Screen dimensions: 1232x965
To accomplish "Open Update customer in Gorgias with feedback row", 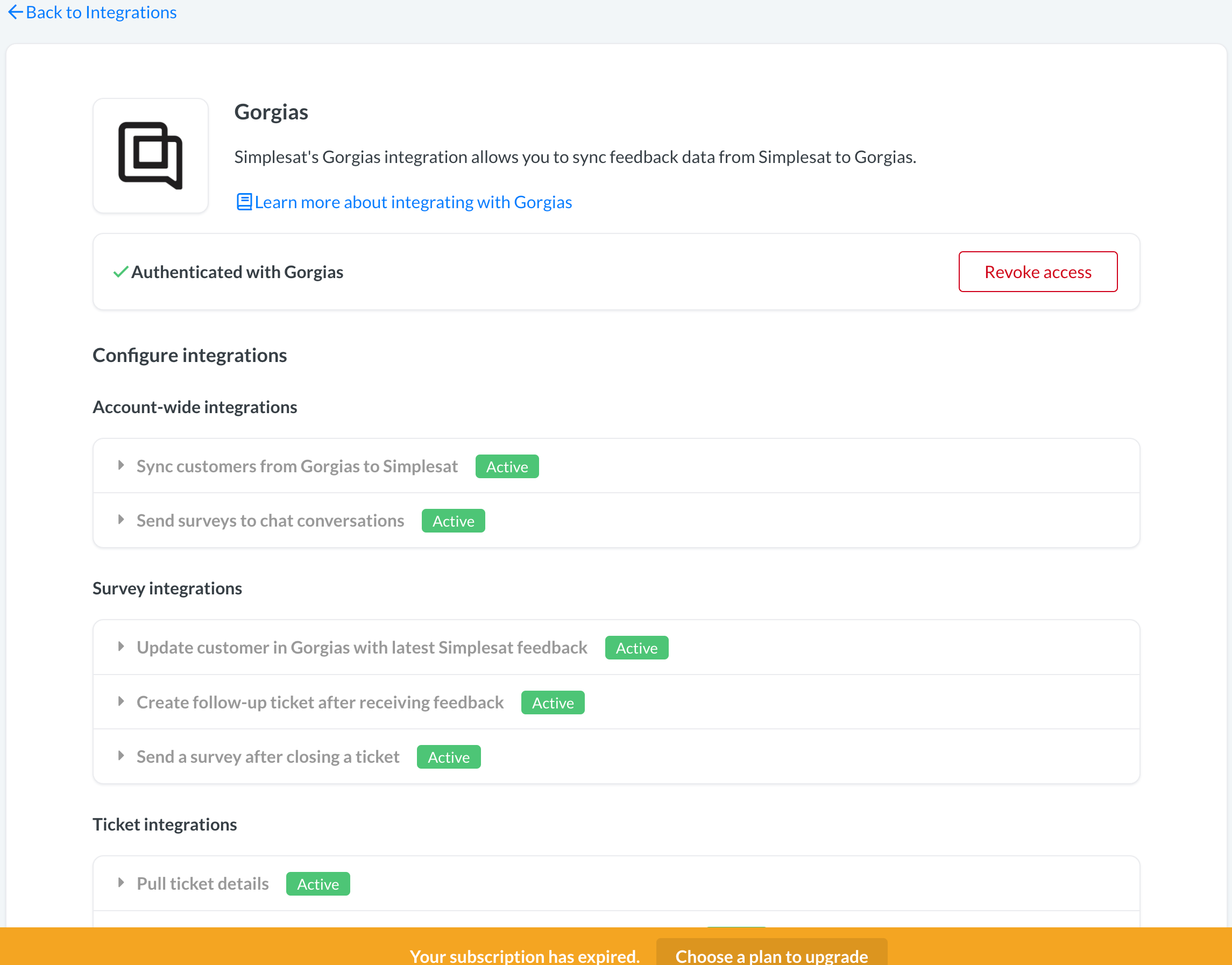I will point(616,648).
